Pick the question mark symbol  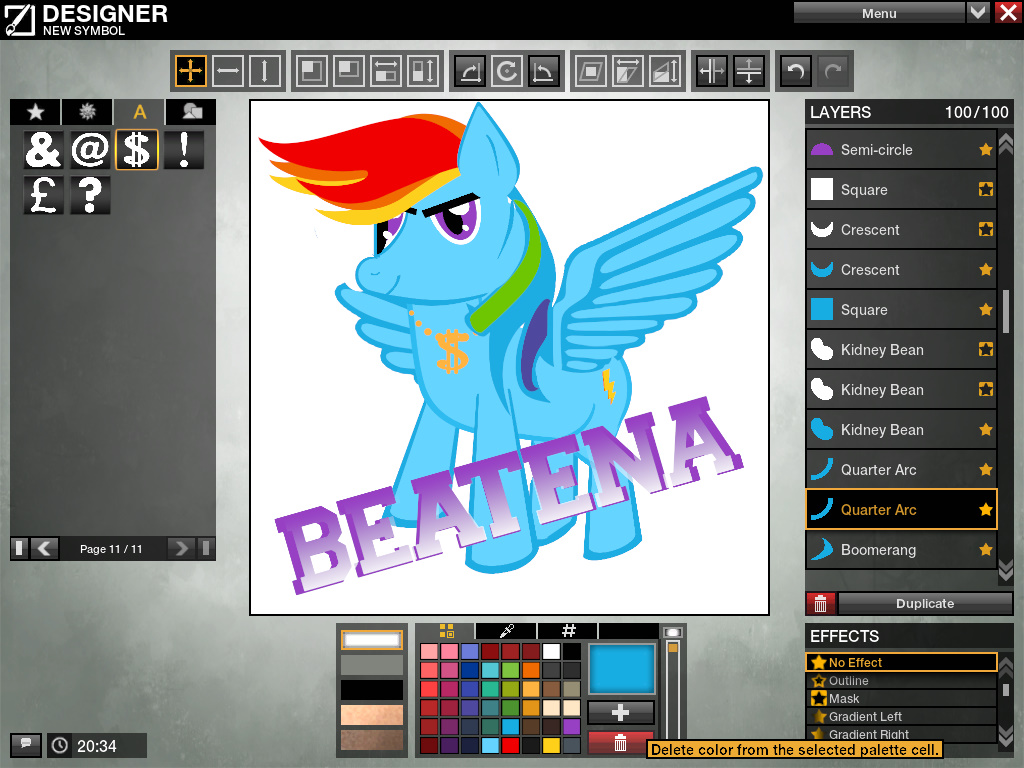[x=90, y=195]
